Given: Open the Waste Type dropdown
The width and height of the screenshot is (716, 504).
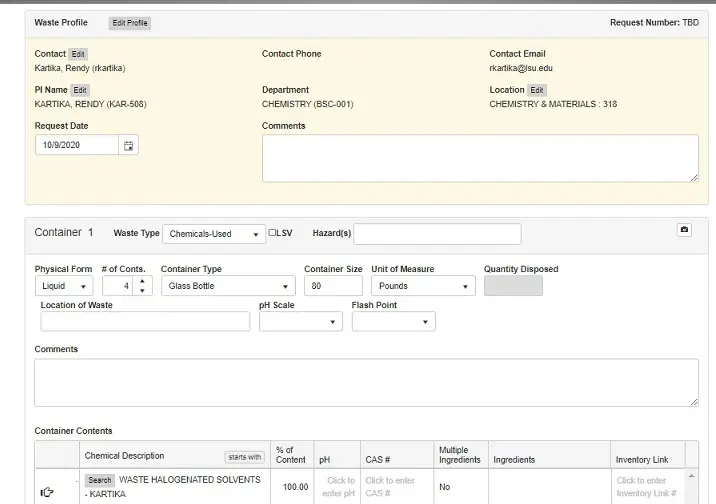Looking at the screenshot, I should [x=213, y=234].
